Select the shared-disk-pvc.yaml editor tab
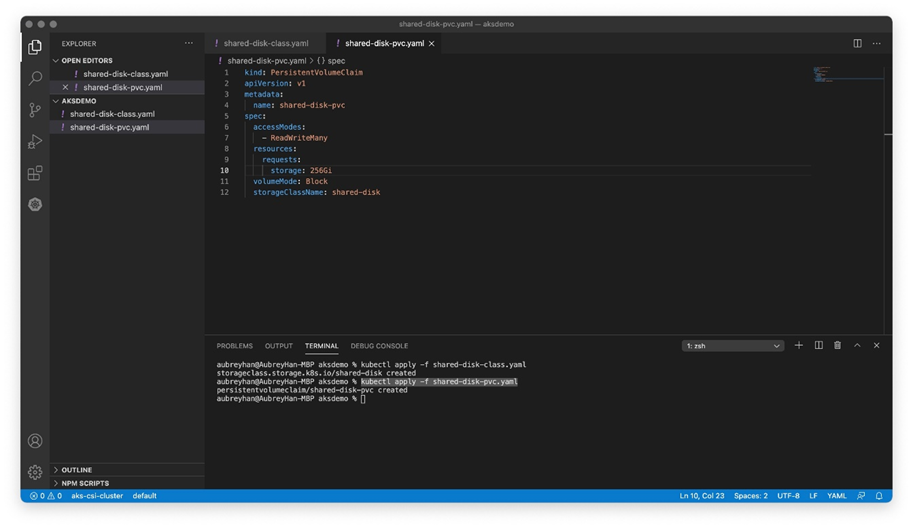 [384, 44]
